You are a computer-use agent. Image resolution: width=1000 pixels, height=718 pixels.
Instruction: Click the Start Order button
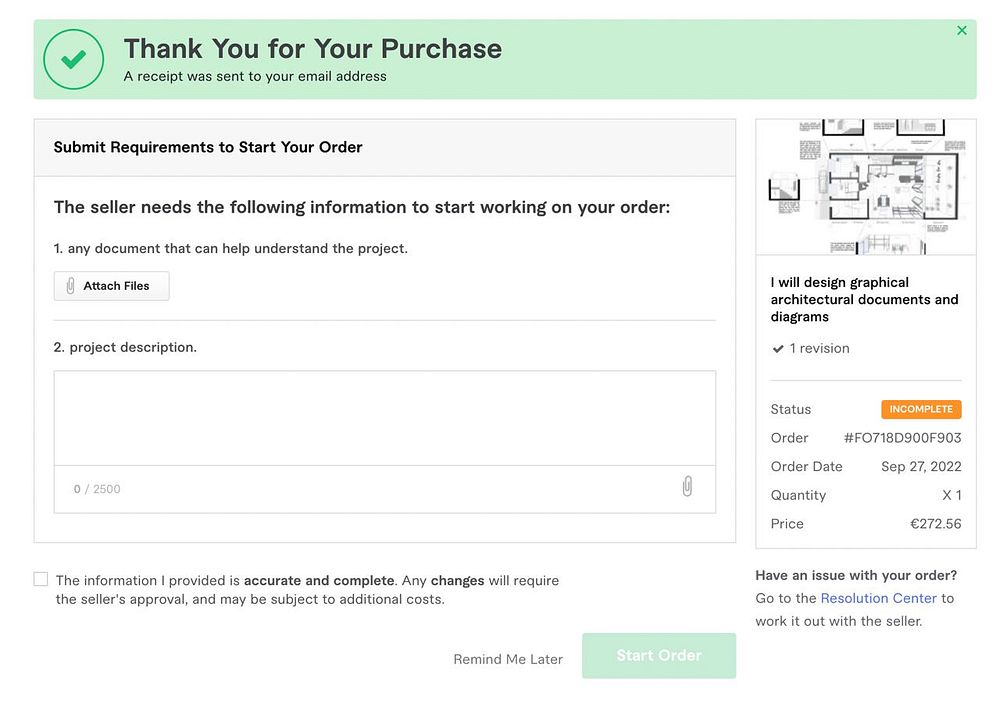(x=658, y=656)
